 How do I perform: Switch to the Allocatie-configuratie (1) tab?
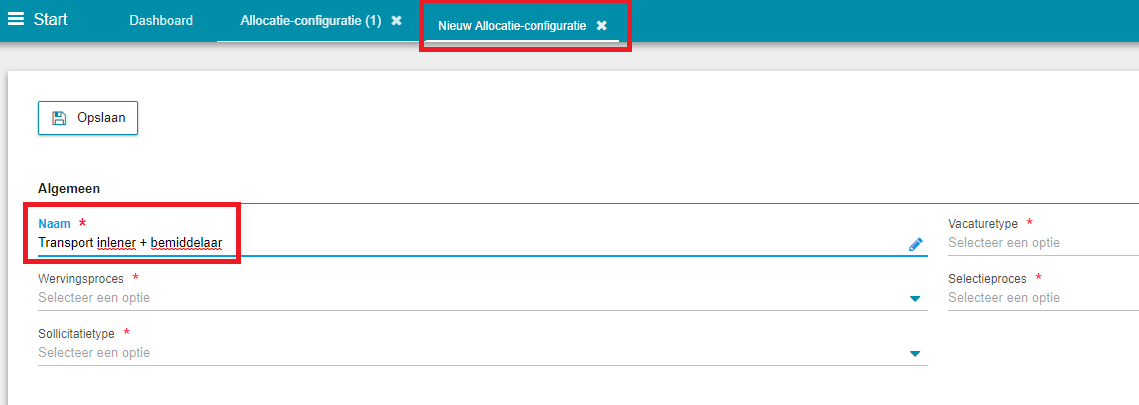pos(310,20)
